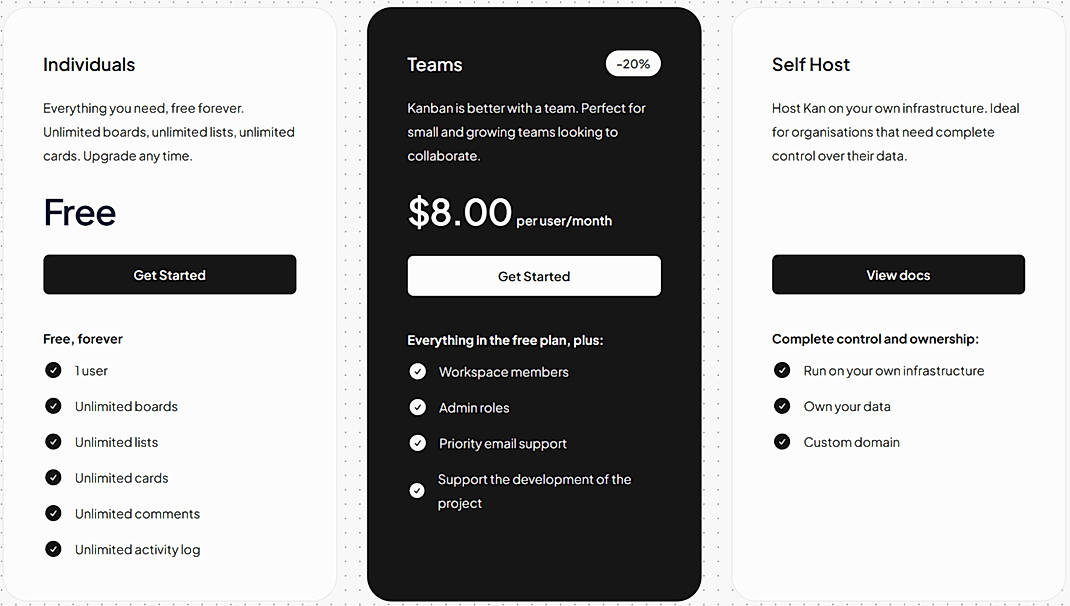1070x606 pixels.
Task: Click the checkmark icon beside Custom domain
Action: (x=782, y=442)
